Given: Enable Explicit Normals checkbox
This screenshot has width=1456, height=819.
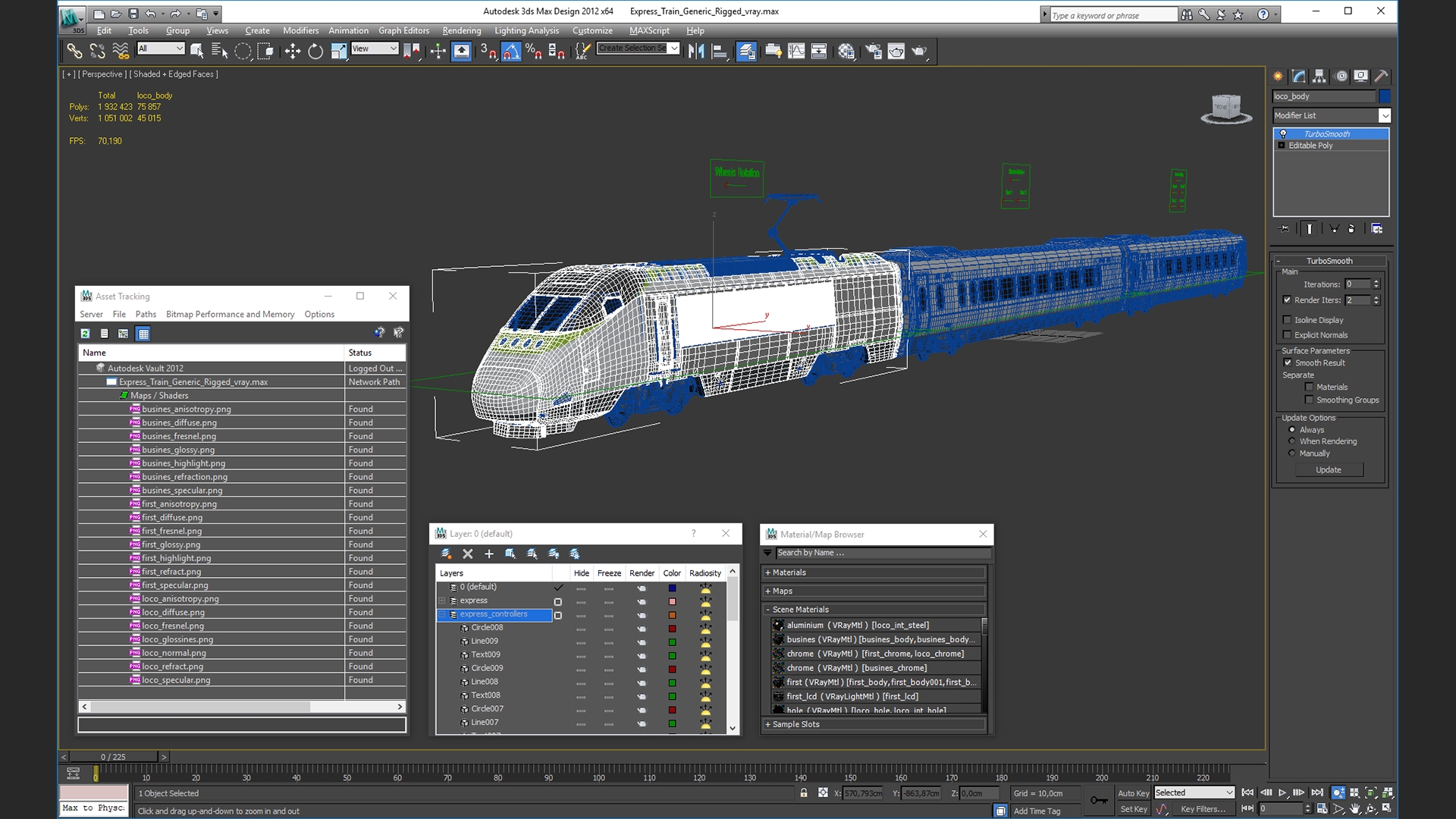Looking at the screenshot, I should pyautogui.click(x=1287, y=335).
